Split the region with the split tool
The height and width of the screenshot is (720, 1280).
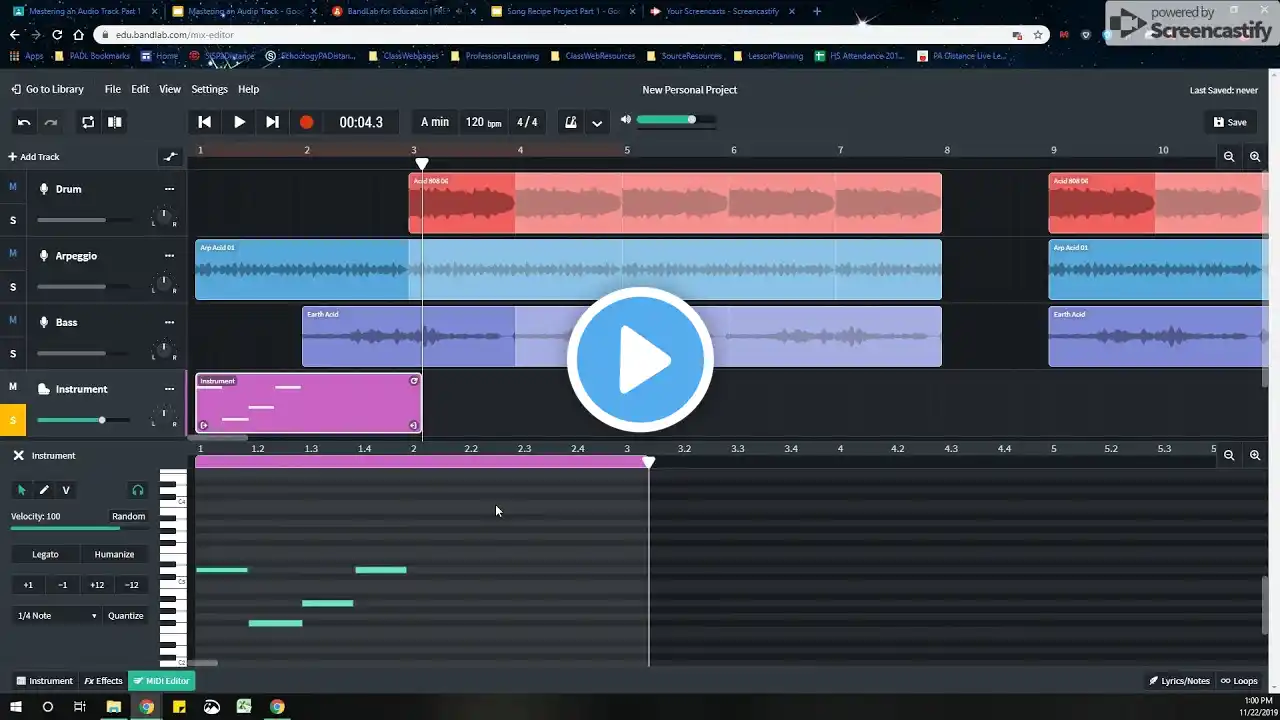click(115, 122)
